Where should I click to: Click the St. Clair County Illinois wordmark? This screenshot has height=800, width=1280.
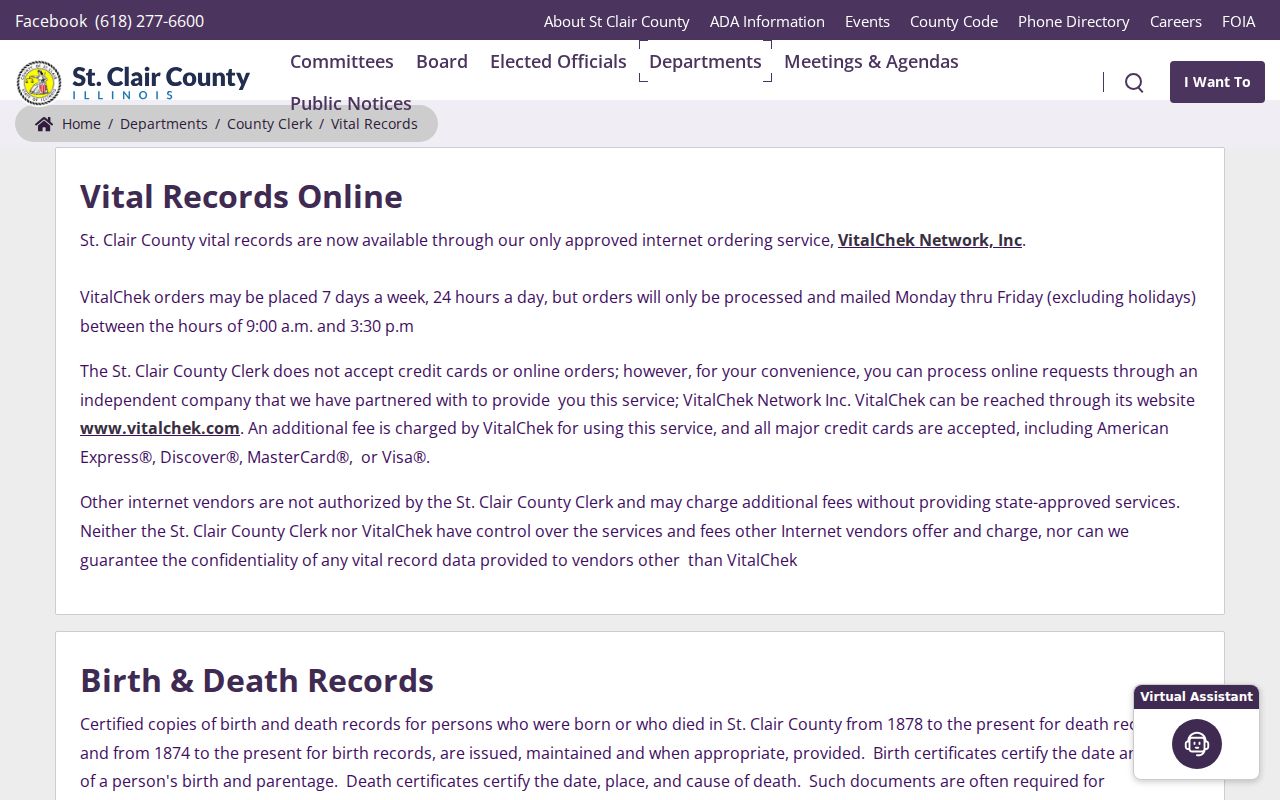pyautogui.click(x=161, y=82)
